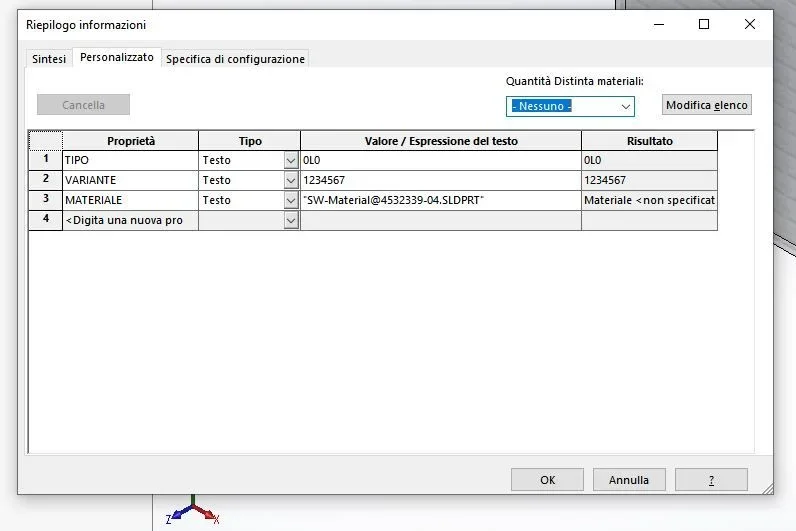Open help with the question mark button
This screenshot has width=796, height=531.
[711, 480]
